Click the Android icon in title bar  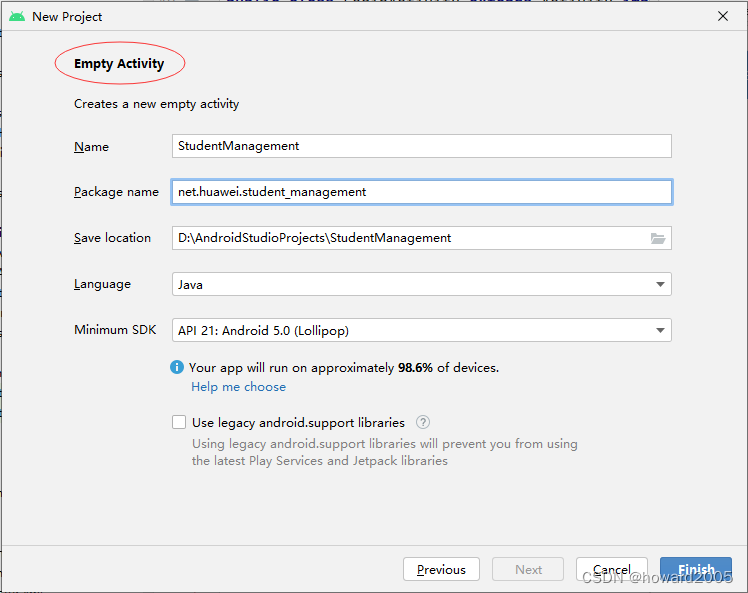17,16
